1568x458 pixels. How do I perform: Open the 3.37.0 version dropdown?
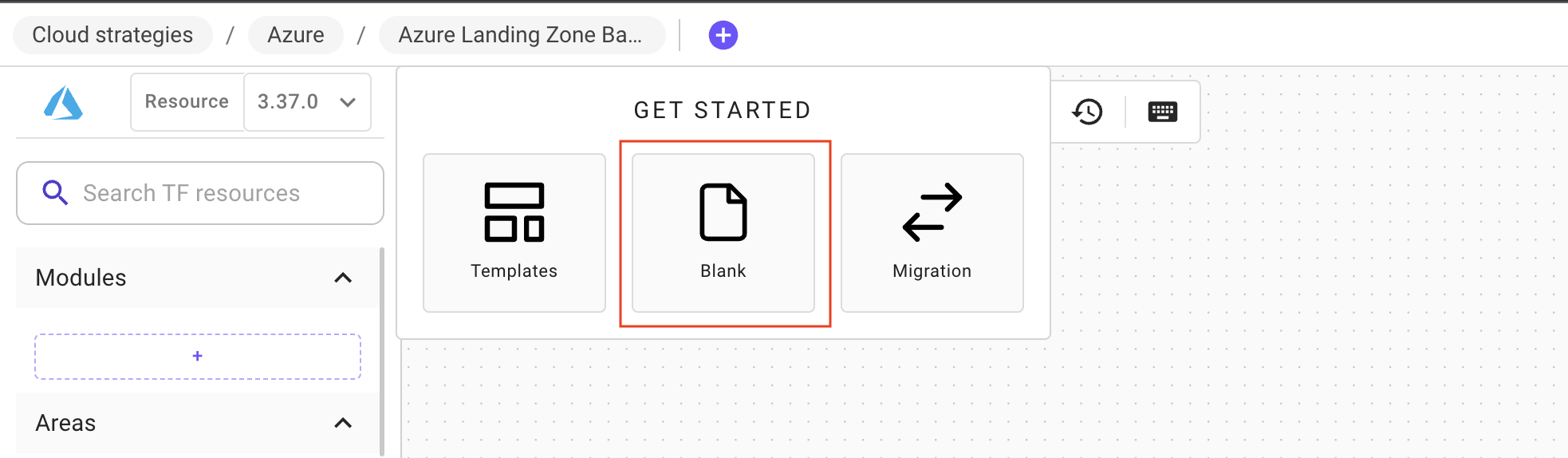307,102
